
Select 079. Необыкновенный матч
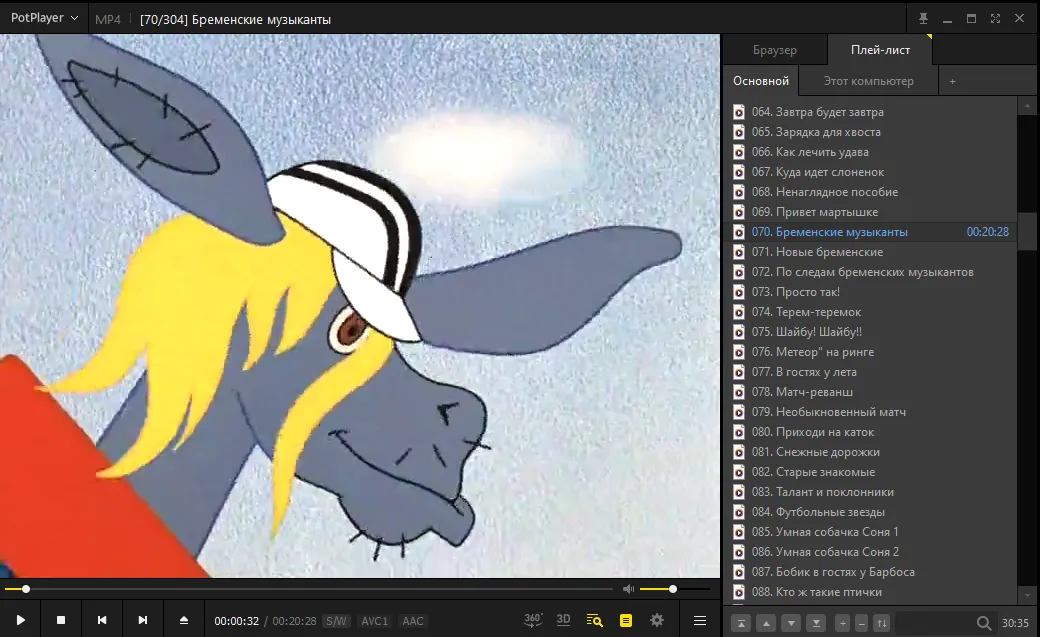coord(872,412)
